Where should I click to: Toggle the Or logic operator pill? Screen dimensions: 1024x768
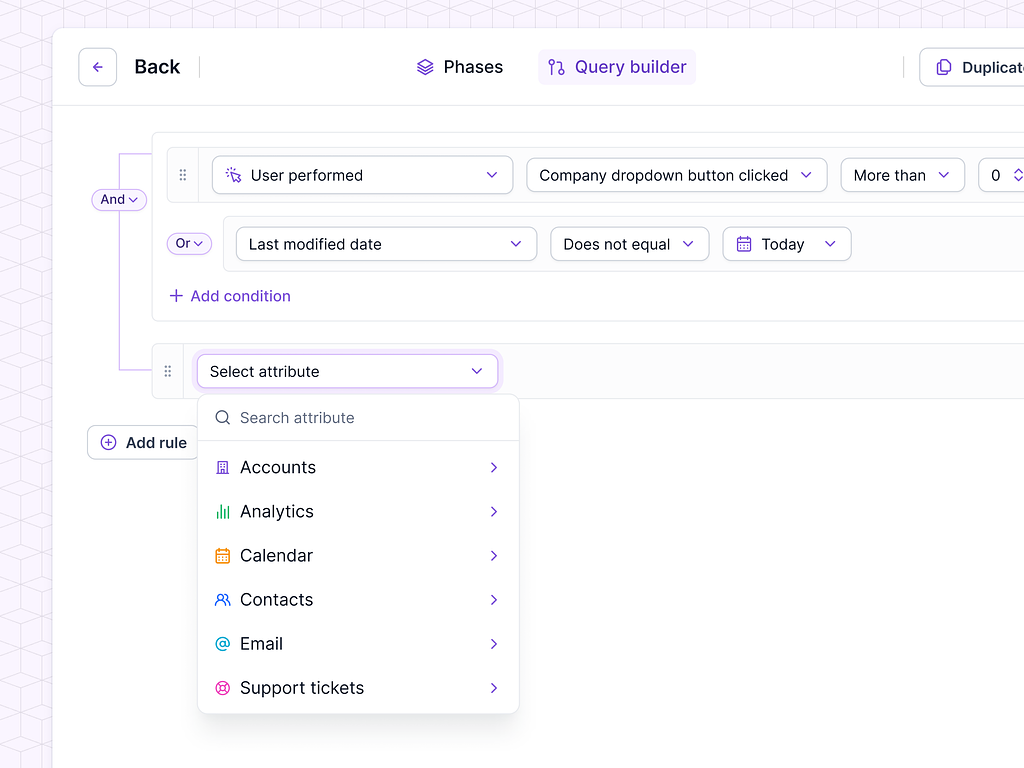[x=189, y=244]
